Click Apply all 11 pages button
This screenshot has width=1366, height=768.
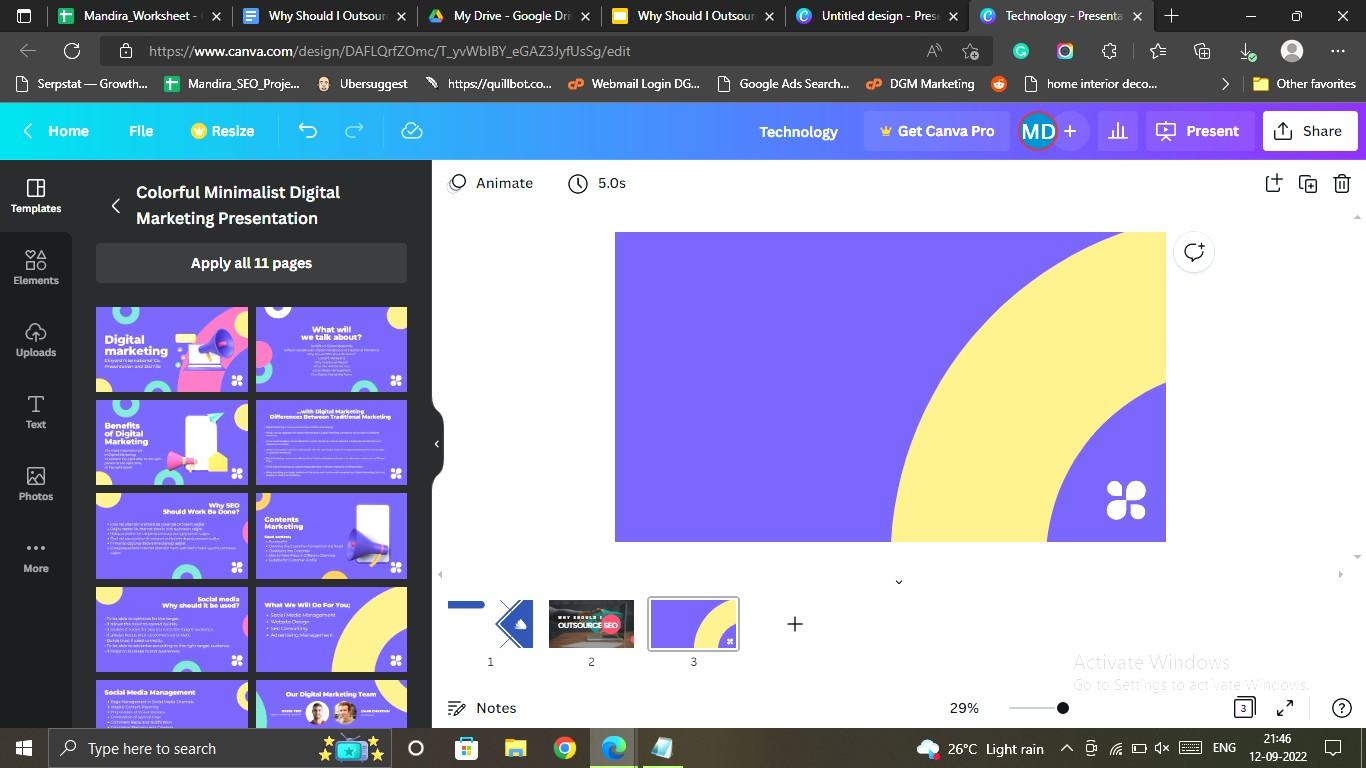pyautogui.click(x=251, y=263)
